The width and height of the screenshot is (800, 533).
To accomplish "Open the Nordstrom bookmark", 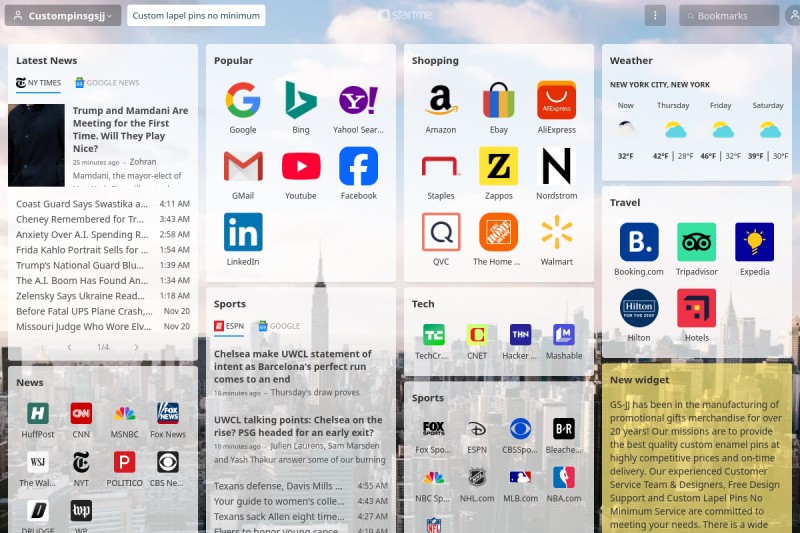I will 556,166.
